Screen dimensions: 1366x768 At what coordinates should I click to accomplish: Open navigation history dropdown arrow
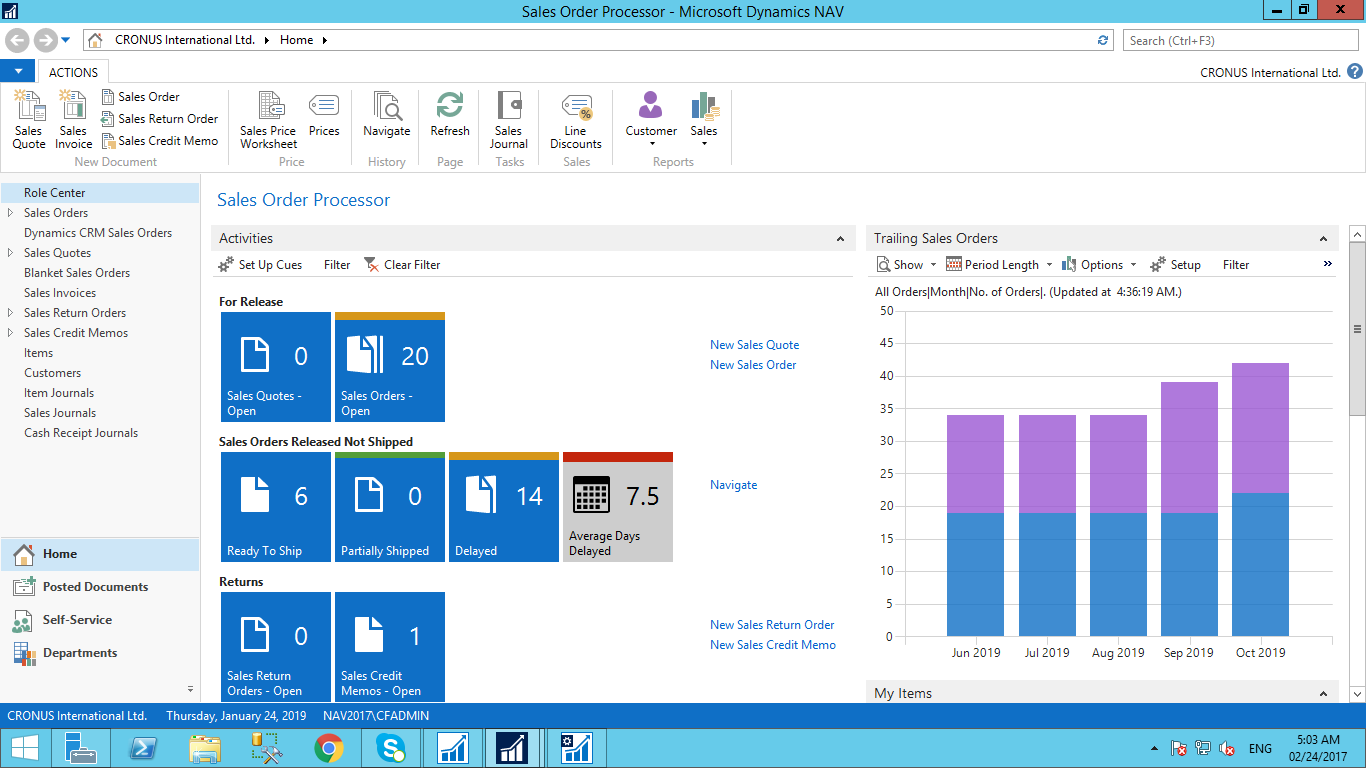pos(66,40)
